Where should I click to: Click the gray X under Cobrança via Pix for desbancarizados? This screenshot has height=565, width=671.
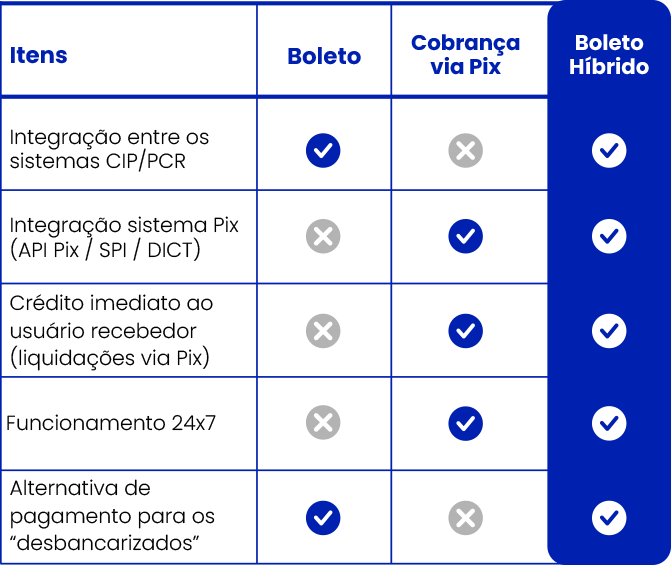[x=466, y=518]
